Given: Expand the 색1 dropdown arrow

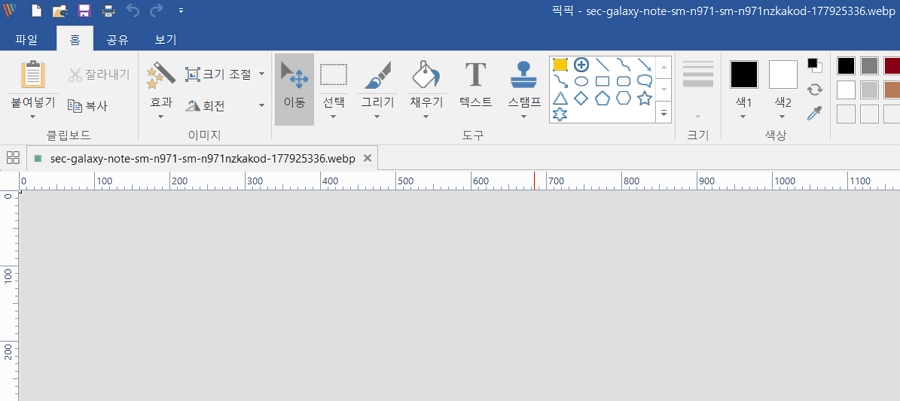Looking at the screenshot, I should tap(744, 116).
